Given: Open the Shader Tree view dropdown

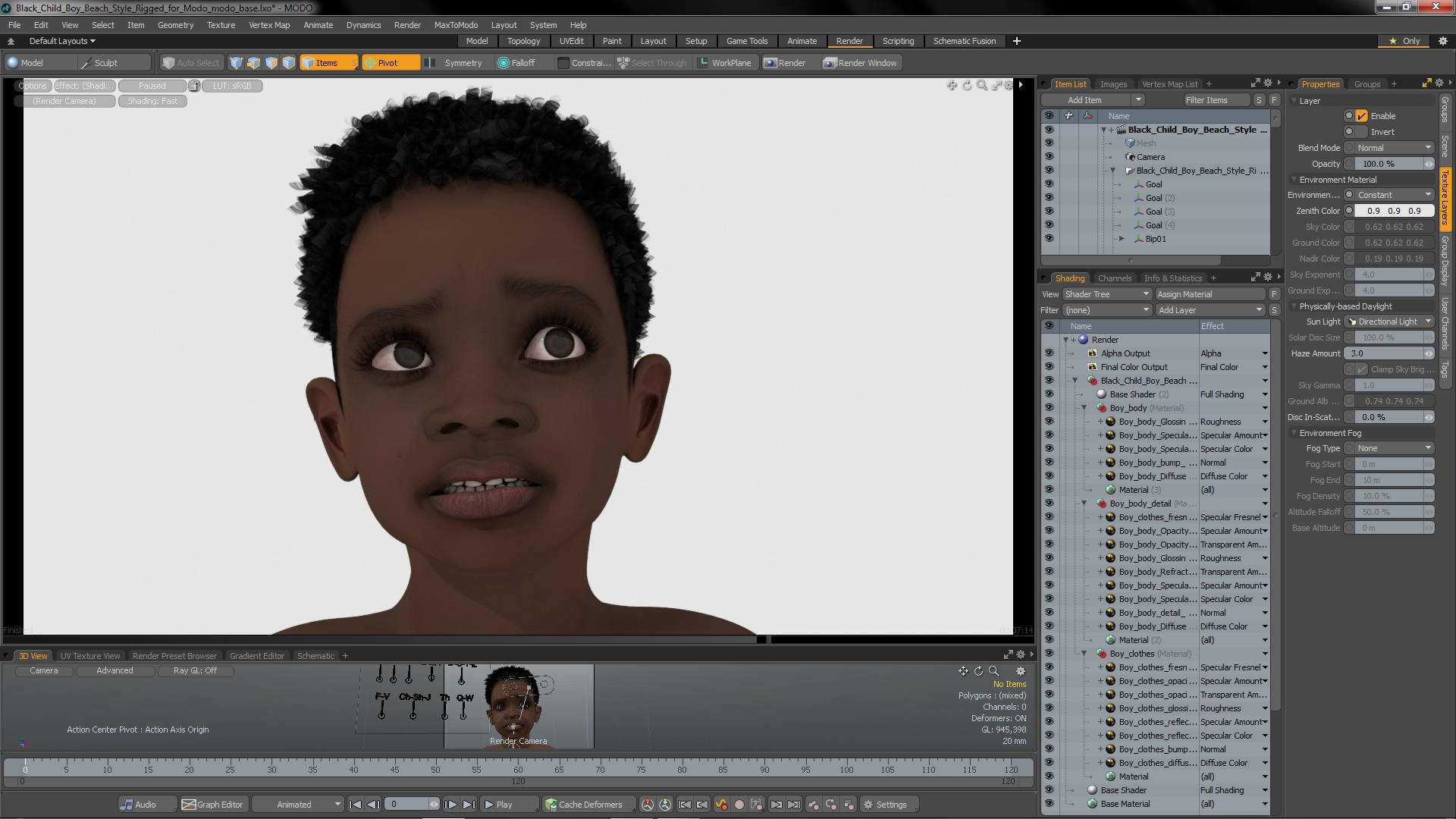Looking at the screenshot, I should [x=1106, y=294].
